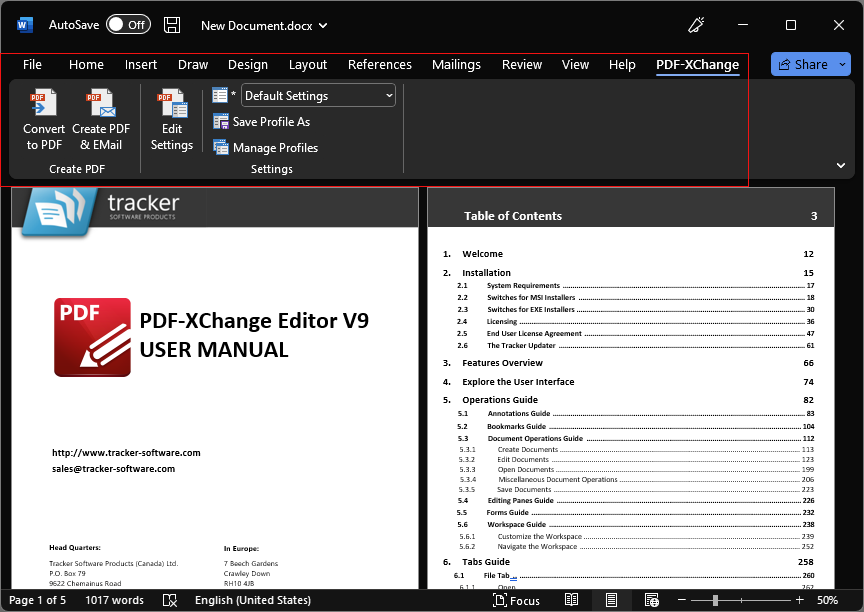Select the Layout tab

(308, 64)
